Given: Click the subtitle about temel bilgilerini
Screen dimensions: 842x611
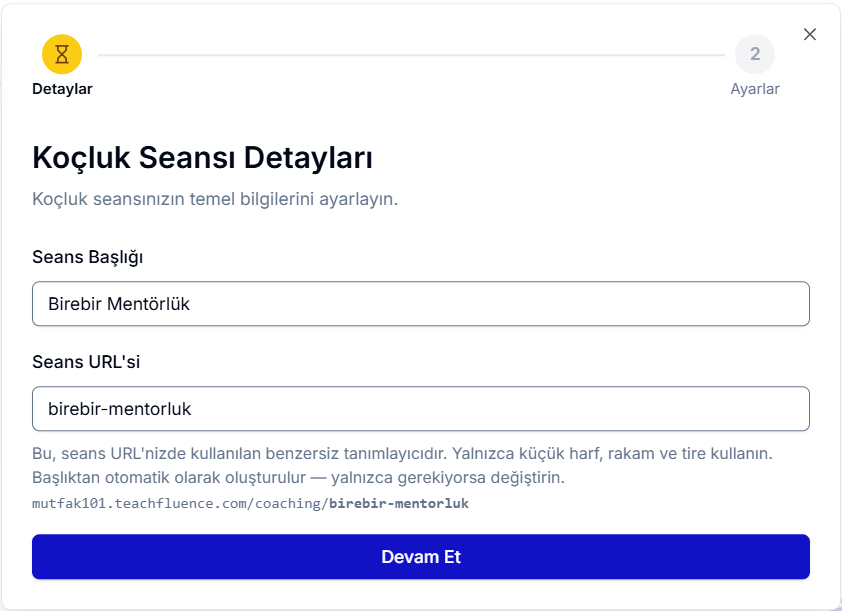Looking at the screenshot, I should click(x=215, y=199).
